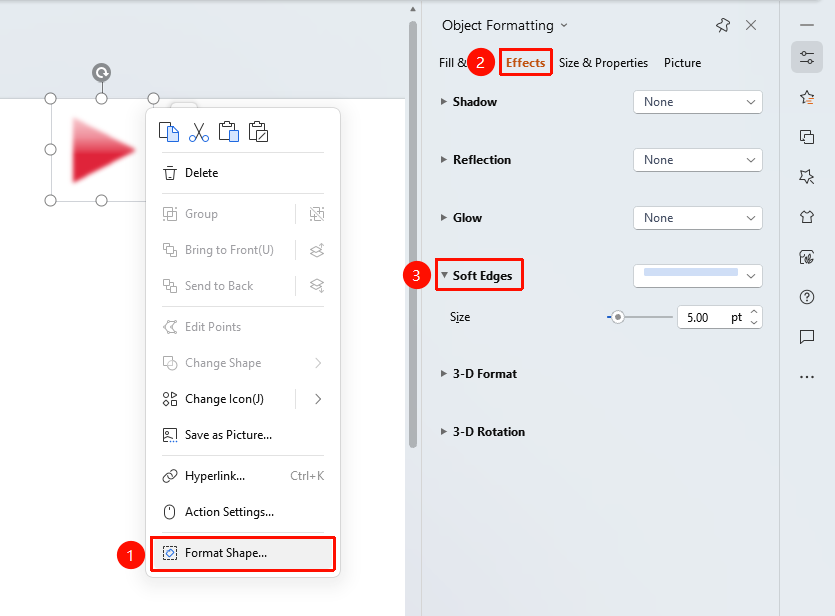Open the Reflection preset dropdown

tap(698, 160)
